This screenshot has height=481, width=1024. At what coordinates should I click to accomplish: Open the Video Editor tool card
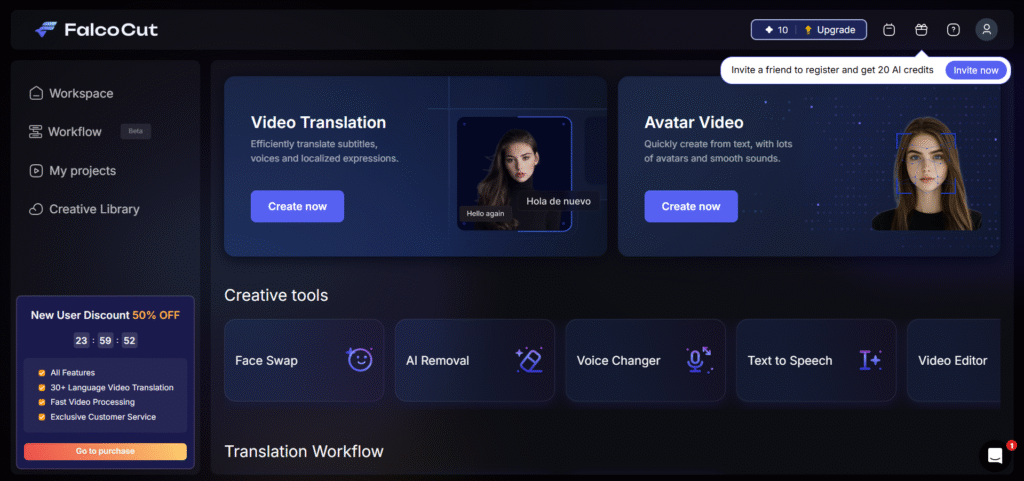pos(953,360)
